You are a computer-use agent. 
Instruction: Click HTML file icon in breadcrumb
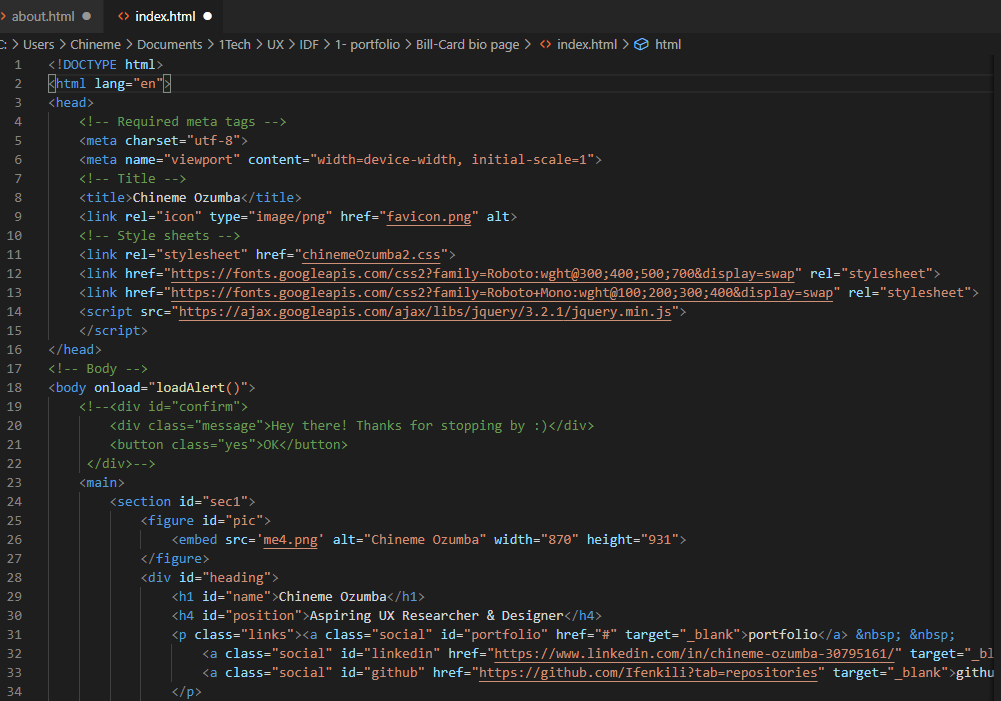(545, 45)
